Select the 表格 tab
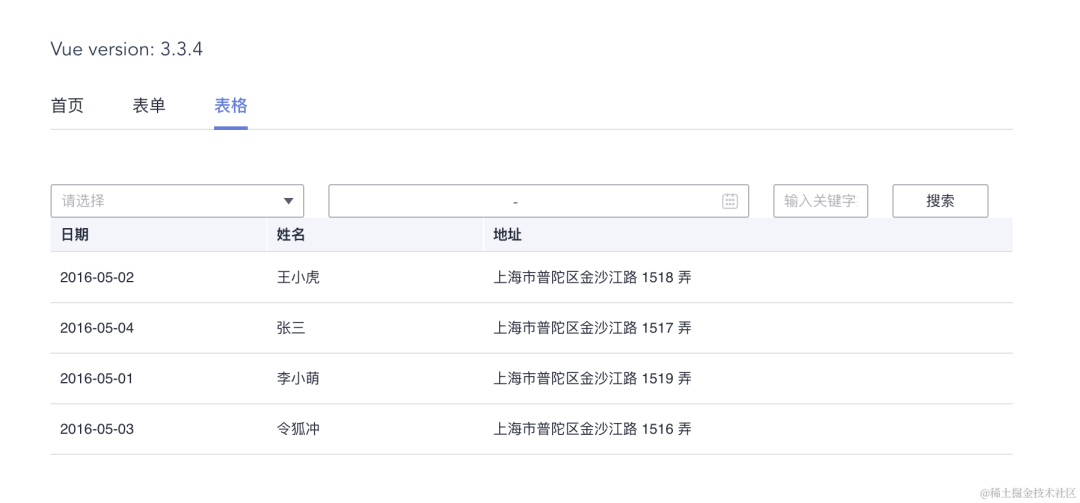The height and width of the screenshot is (503, 1080). click(231, 106)
